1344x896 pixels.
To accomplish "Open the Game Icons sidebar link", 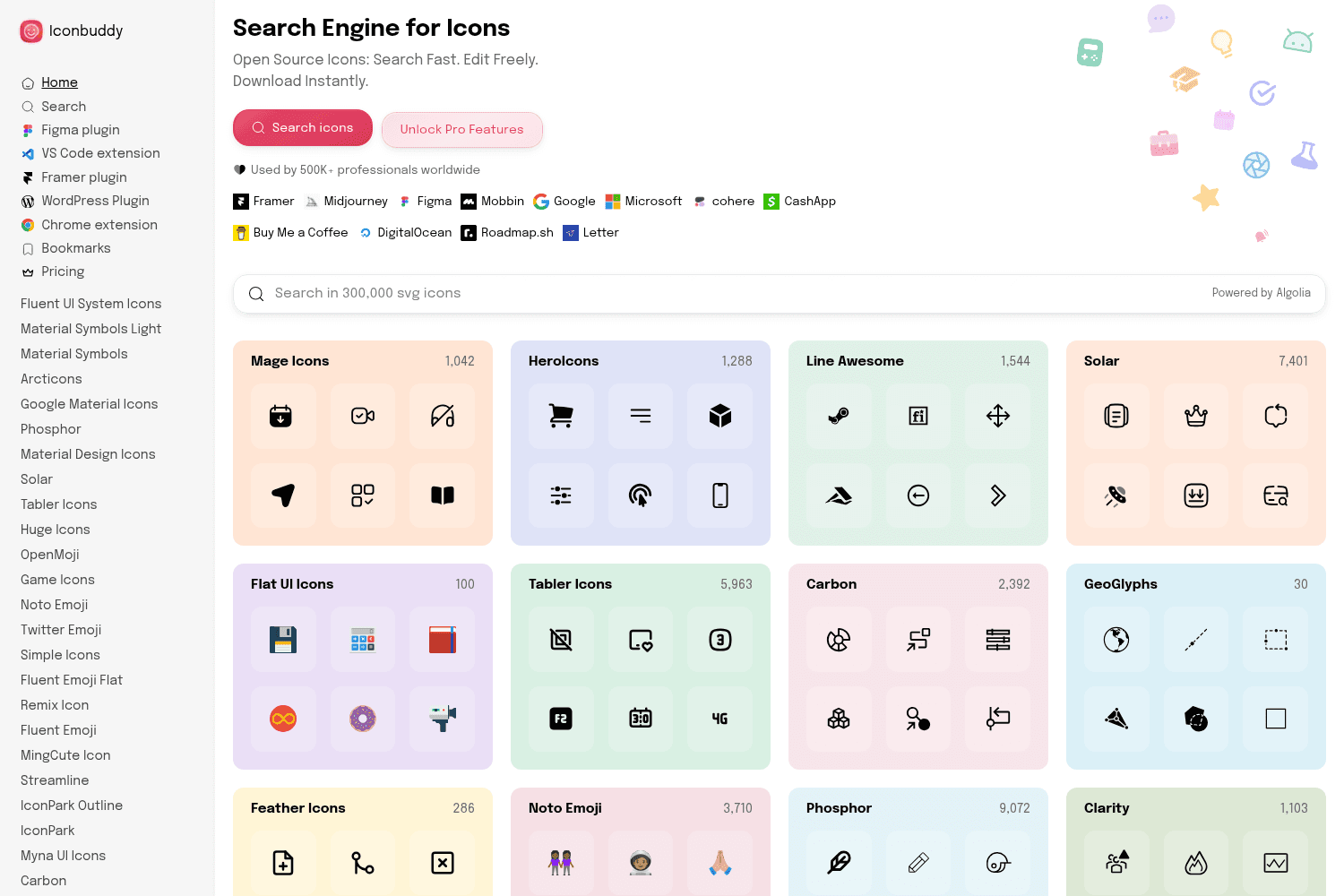I will click(x=57, y=580).
